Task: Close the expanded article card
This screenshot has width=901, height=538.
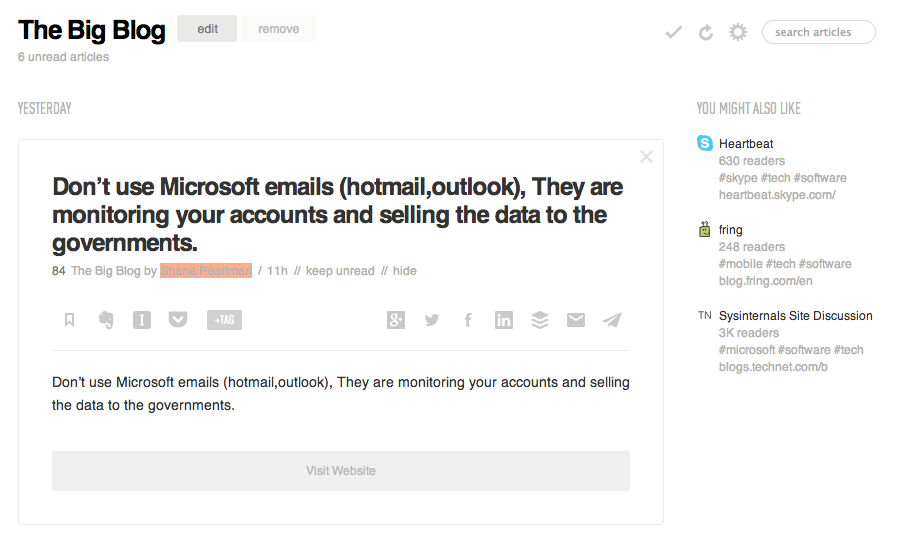Action: pos(646,156)
